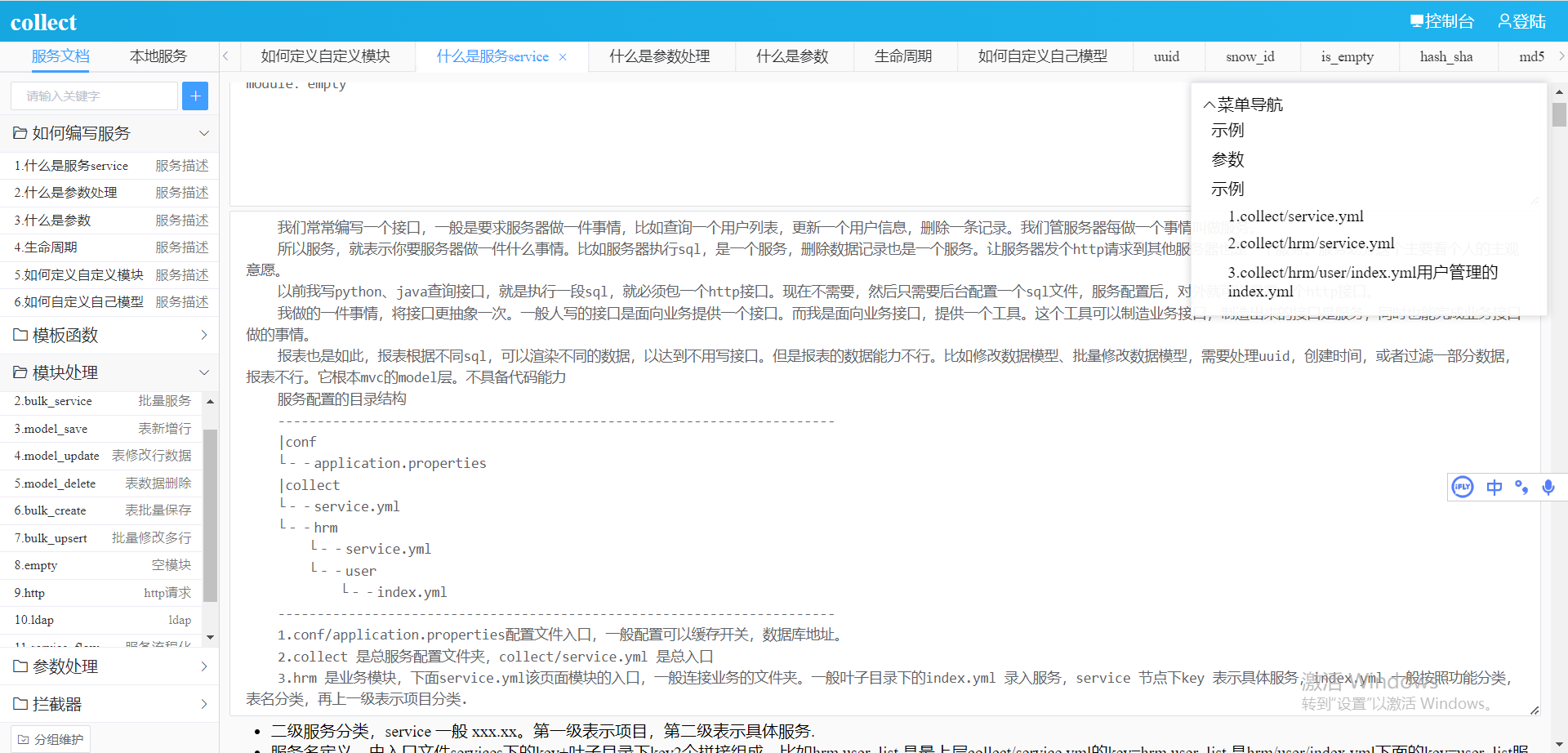Collapse the 菜单导航 menu panel
Image resolution: width=1568 pixels, height=753 pixels.
(1243, 105)
